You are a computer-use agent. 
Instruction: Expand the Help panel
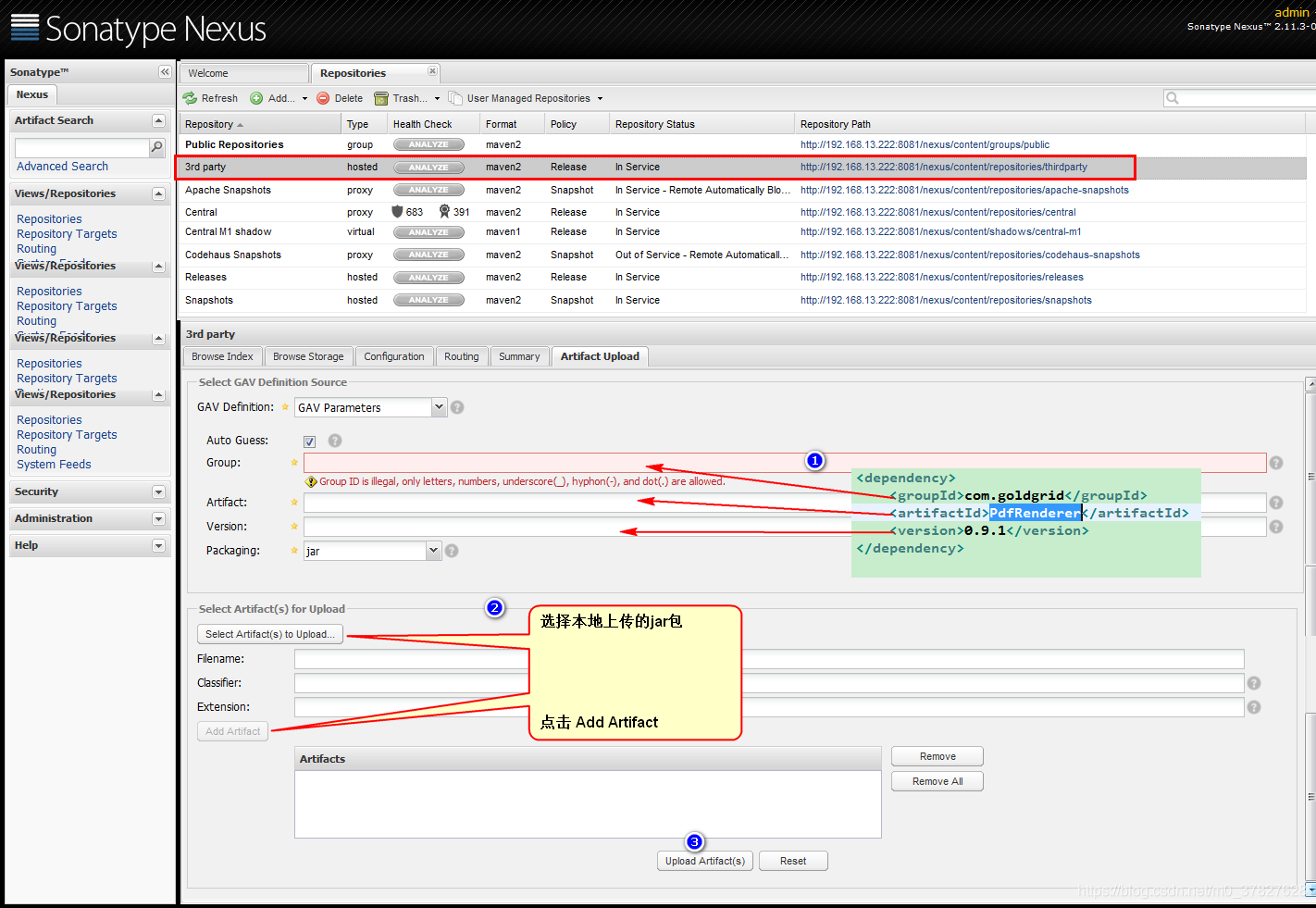pyautogui.click(x=158, y=546)
